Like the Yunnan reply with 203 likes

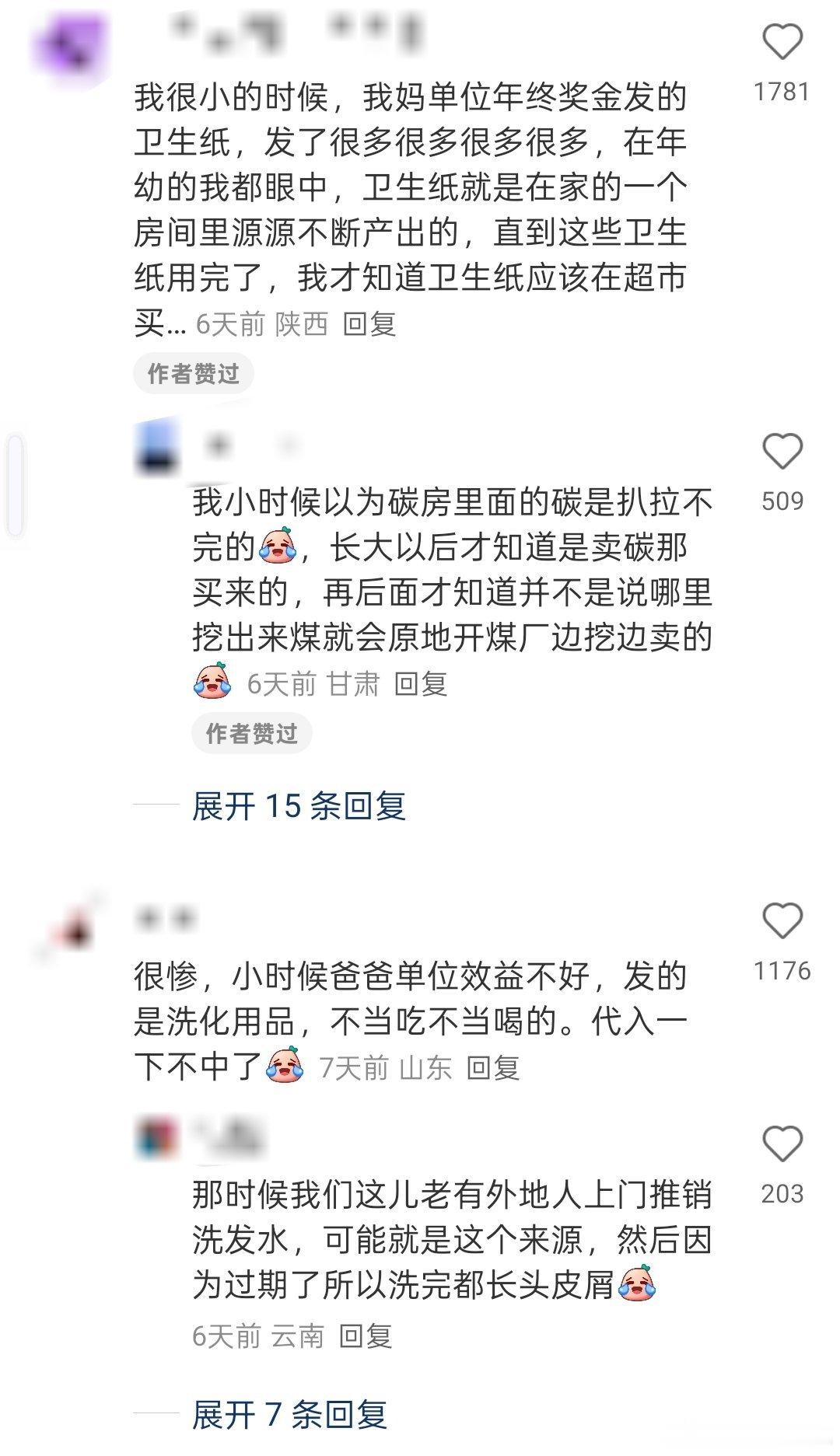(x=782, y=1144)
